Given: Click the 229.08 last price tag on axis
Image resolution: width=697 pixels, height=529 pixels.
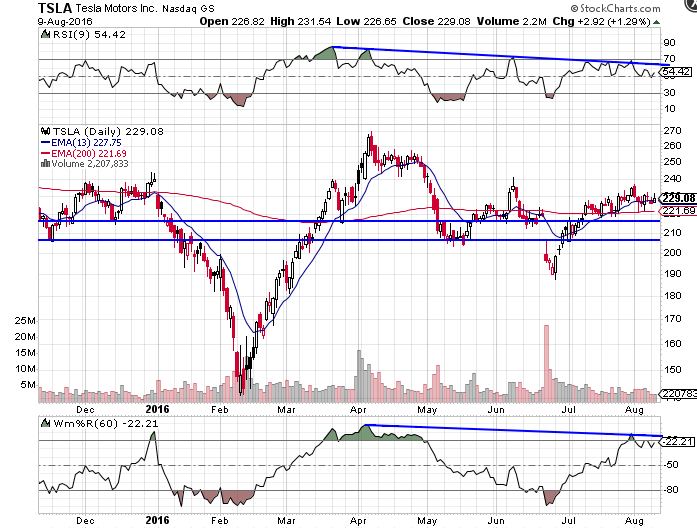Looking at the screenshot, I should click(678, 198).
